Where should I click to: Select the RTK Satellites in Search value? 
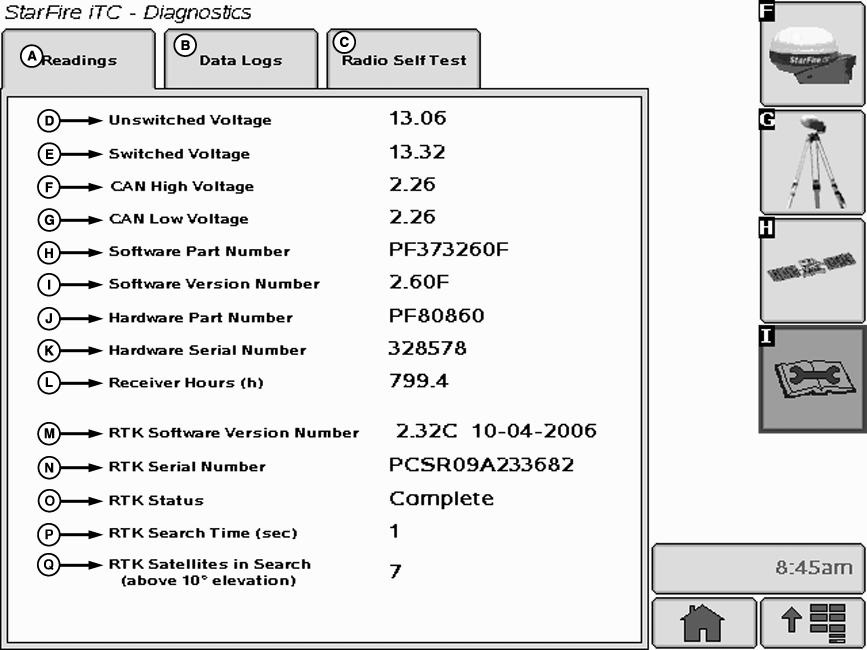(x=396, y=571)
